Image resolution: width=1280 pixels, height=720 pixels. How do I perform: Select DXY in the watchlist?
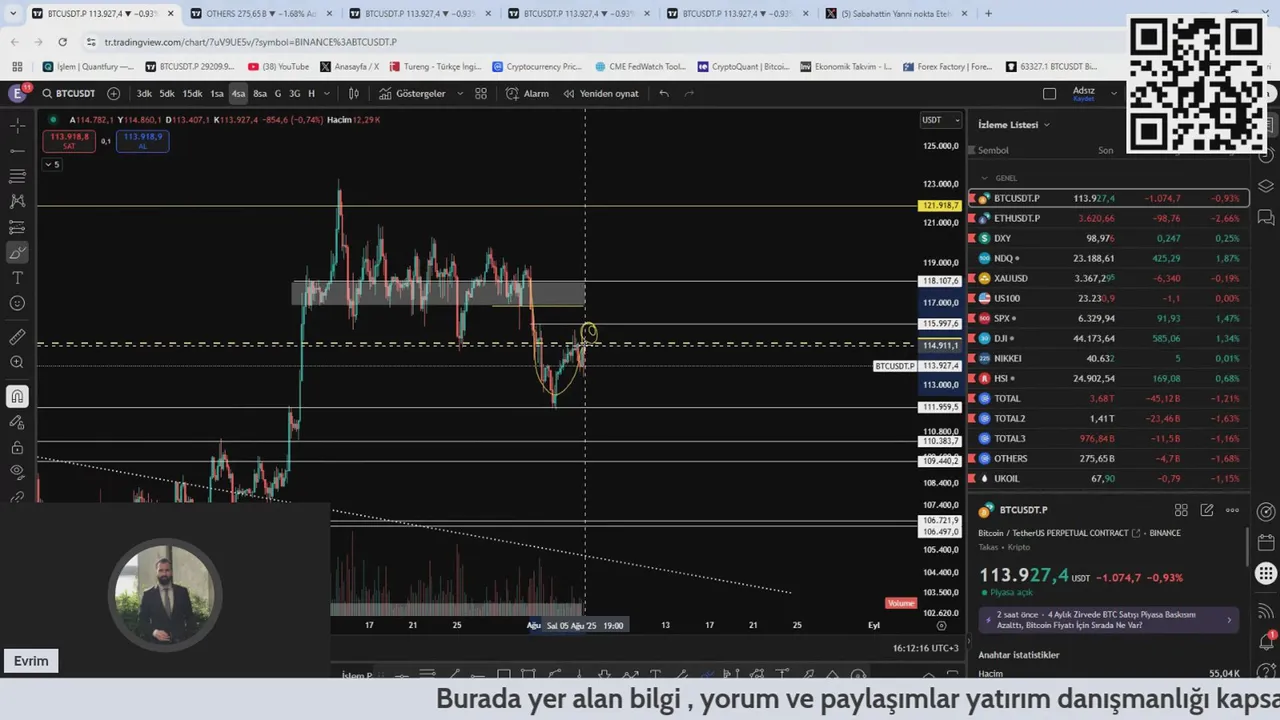(1109, 238)
